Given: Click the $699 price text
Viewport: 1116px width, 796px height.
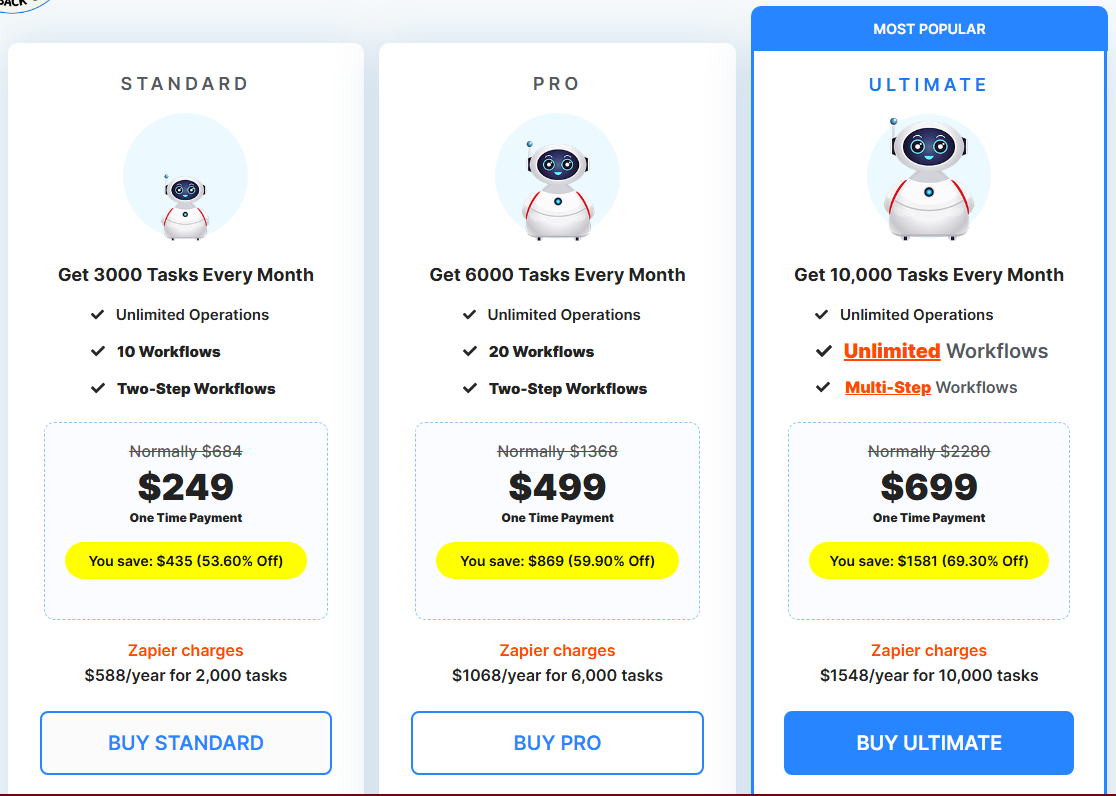Looking at the screenshot, I should coord(929,487).
